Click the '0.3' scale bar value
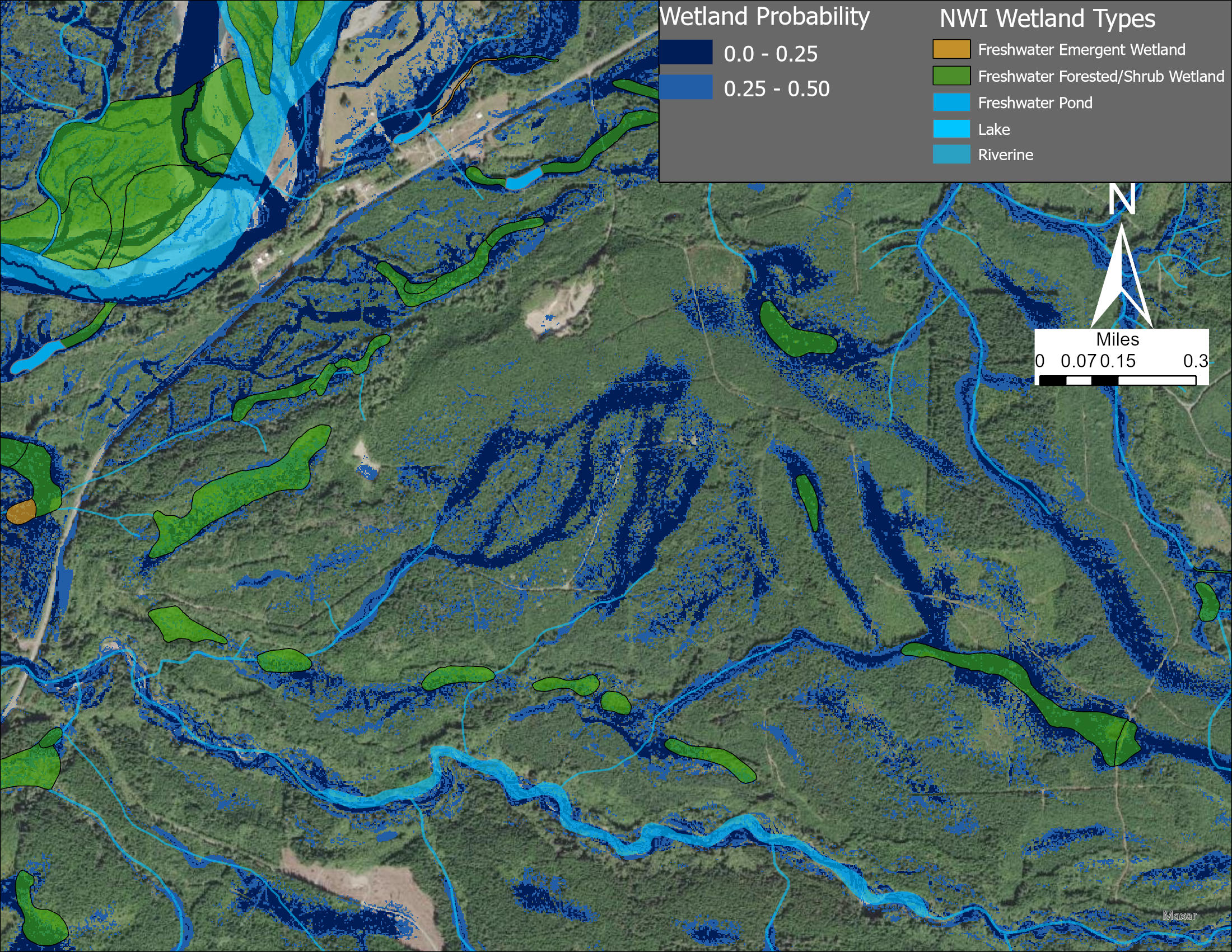Viewport: 1232px width, 952px height. (1196, 361)
